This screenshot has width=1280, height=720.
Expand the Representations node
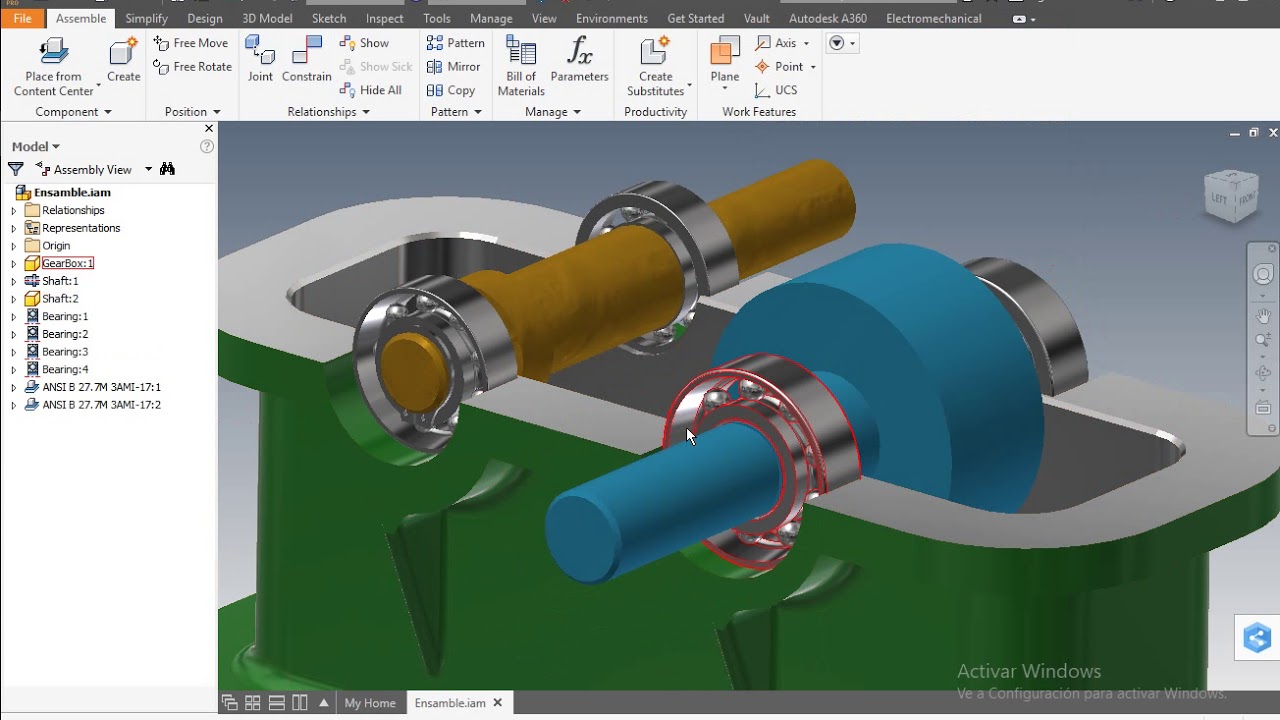[14, 229]
